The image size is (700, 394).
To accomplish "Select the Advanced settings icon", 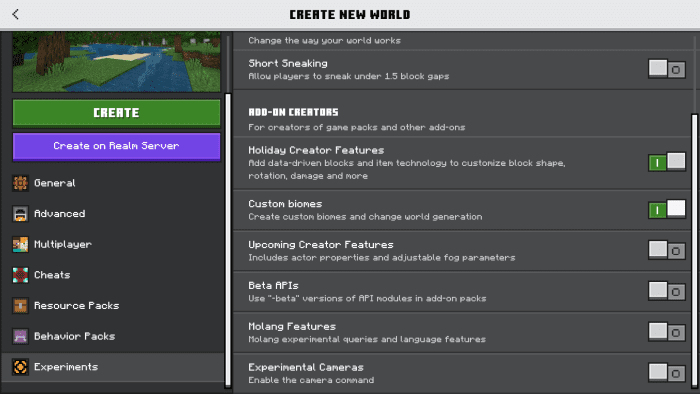I will pos(20,214).
